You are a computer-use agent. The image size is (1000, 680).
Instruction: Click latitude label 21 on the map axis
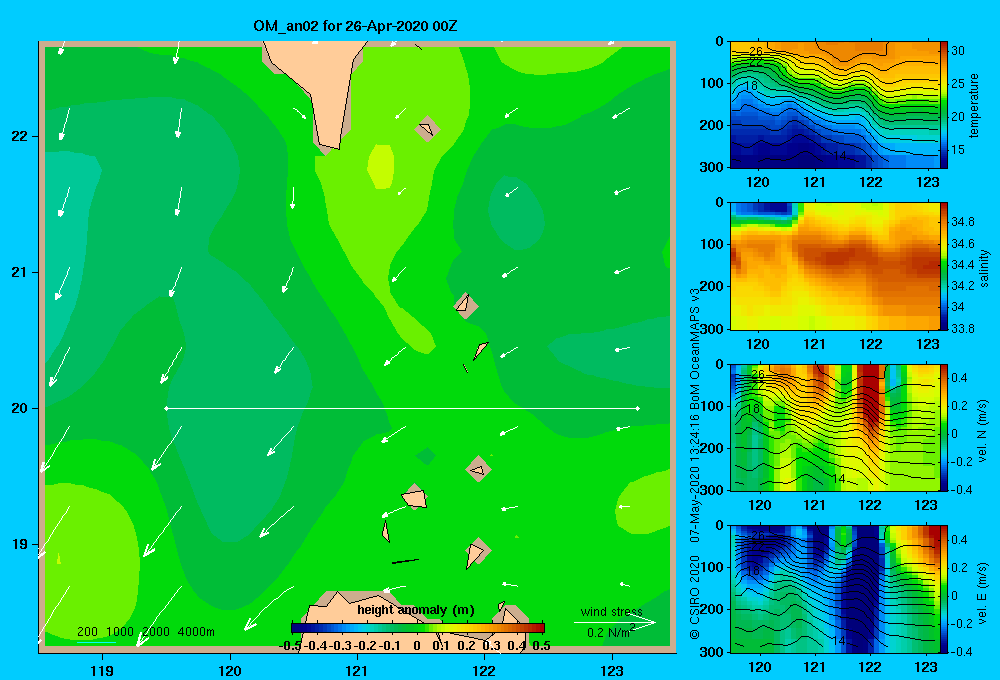click(x=19, y=272)
